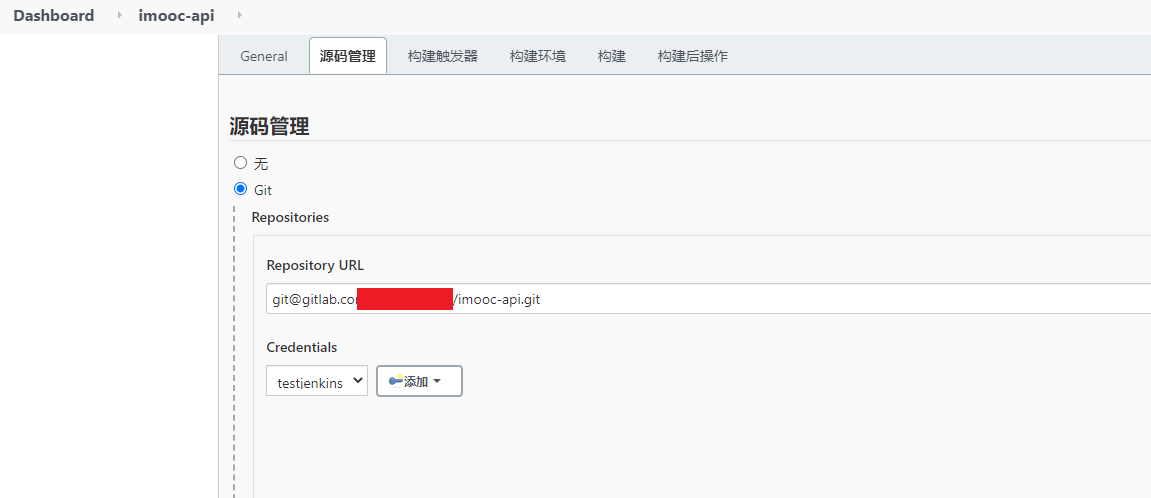Select the 无 radio option
Screen dimensions: 1151x498
240,163
